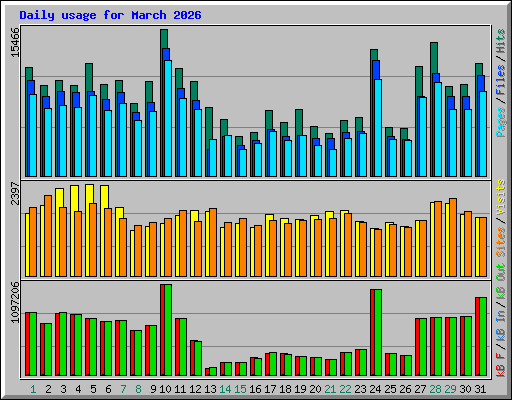
Task: Click the 15466 hits axis label
Action: [x=15, y=42]
